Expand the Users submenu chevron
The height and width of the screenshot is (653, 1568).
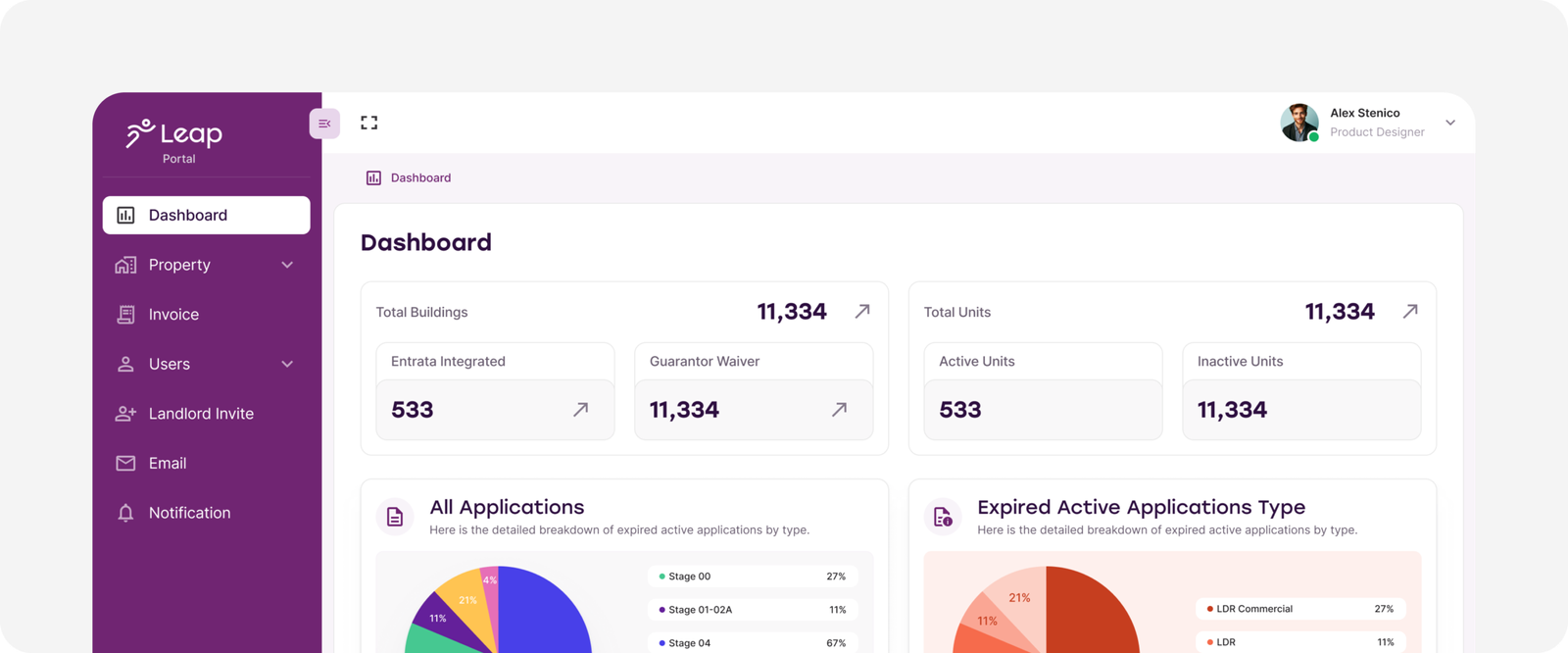tap(287, 364)
